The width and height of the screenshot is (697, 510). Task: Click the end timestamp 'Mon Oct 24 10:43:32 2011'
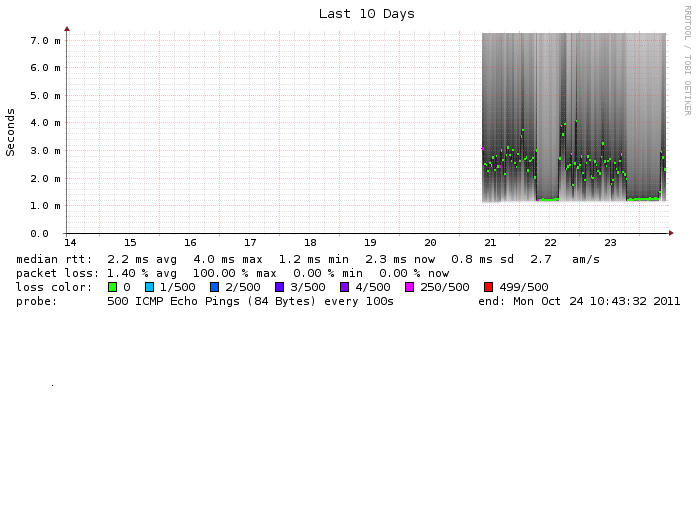597,301
